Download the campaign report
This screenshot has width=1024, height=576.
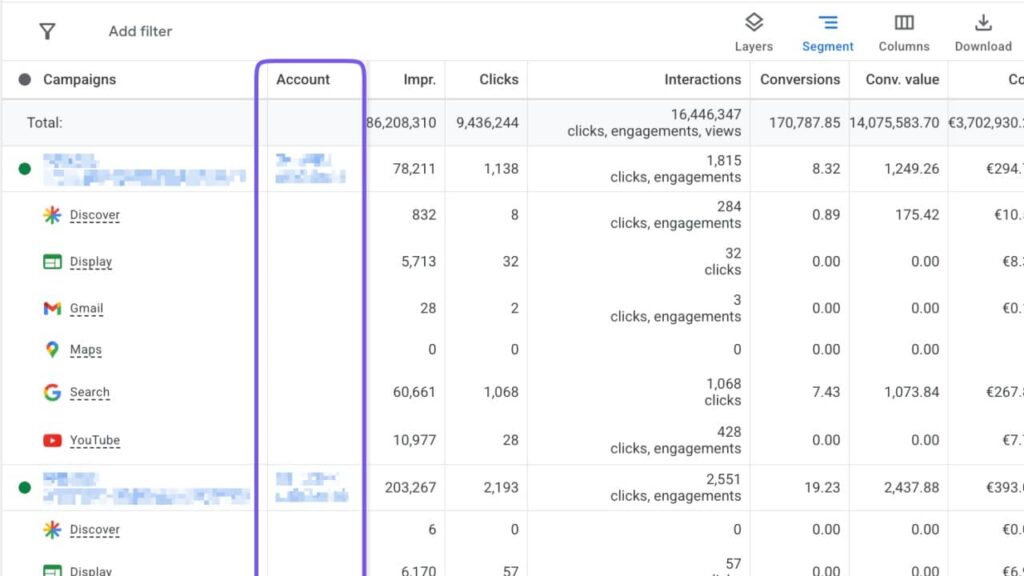click(983, 32)
